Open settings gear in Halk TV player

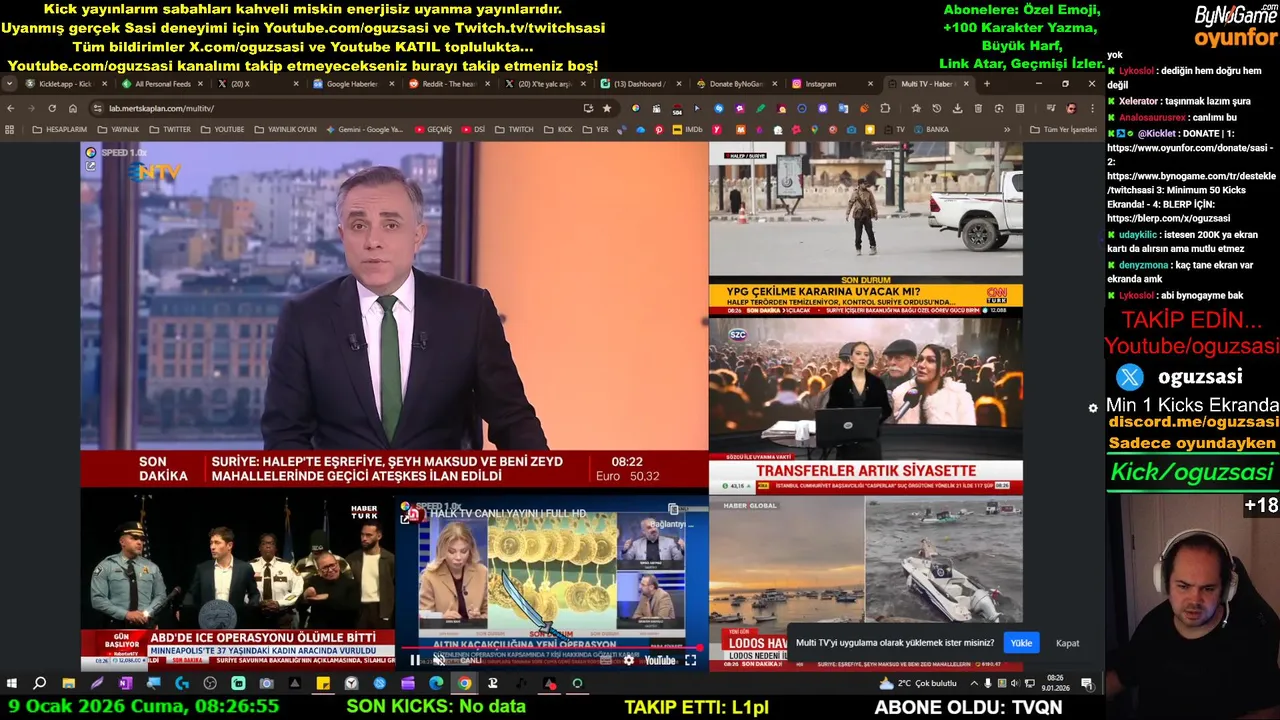point(628,660)
